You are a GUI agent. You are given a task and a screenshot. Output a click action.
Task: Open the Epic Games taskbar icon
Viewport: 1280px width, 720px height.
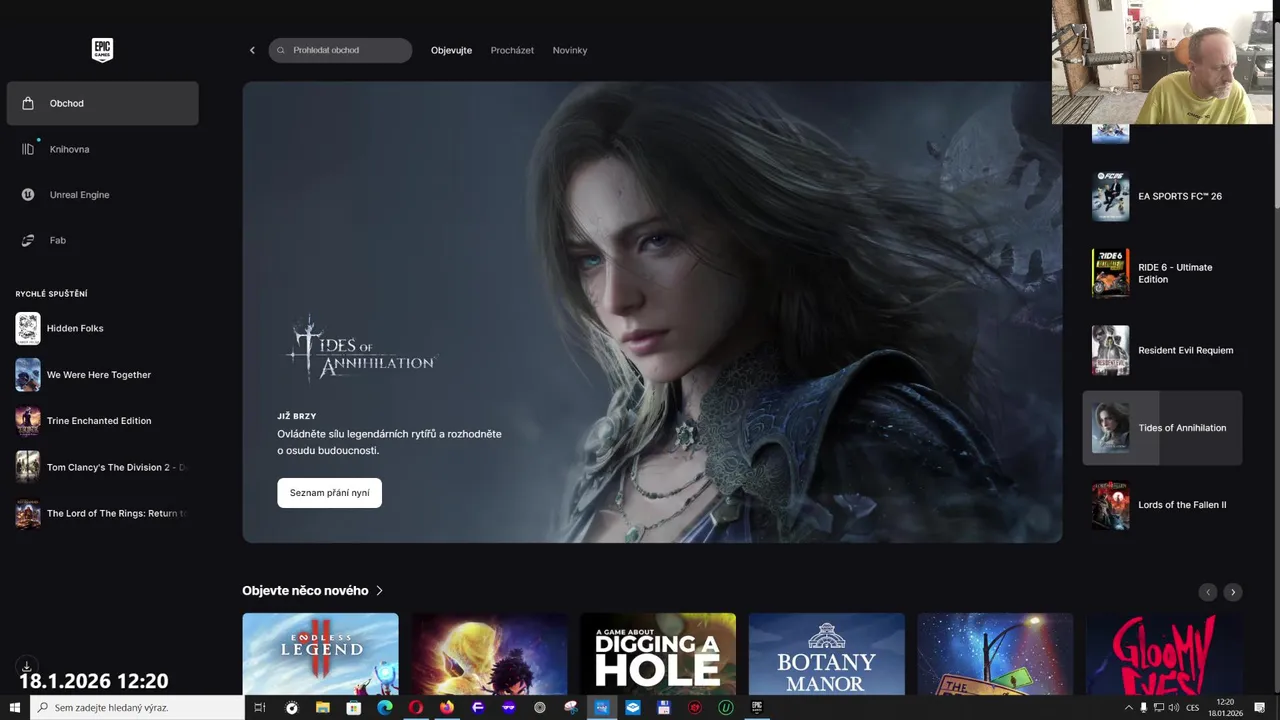757,707
